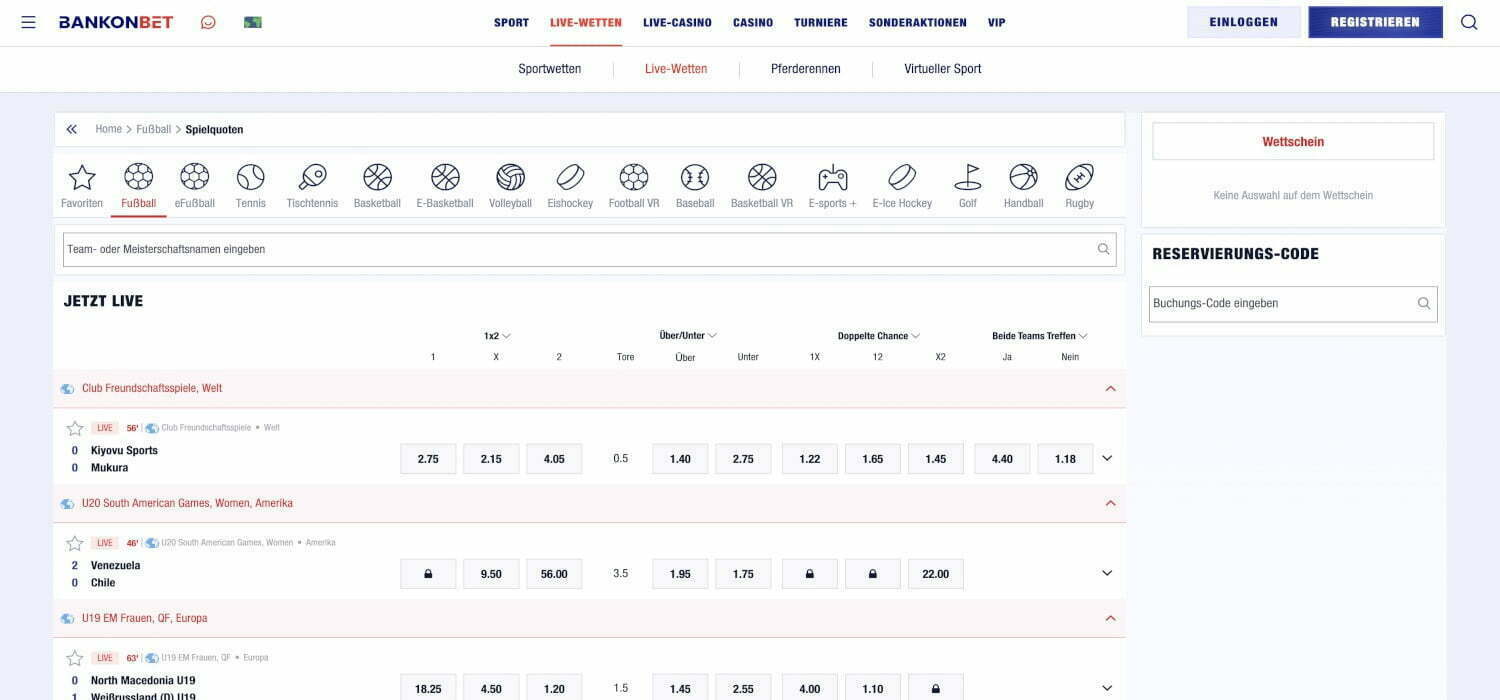The height and width of the screenshot is (700, 1500).
Task: Click the EINLOGGEN button
Action: point(1244,22)
